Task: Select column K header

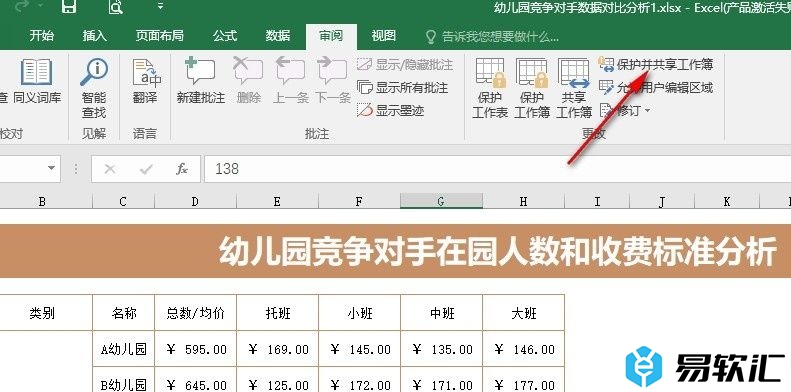Action: (x=727, y=201)
